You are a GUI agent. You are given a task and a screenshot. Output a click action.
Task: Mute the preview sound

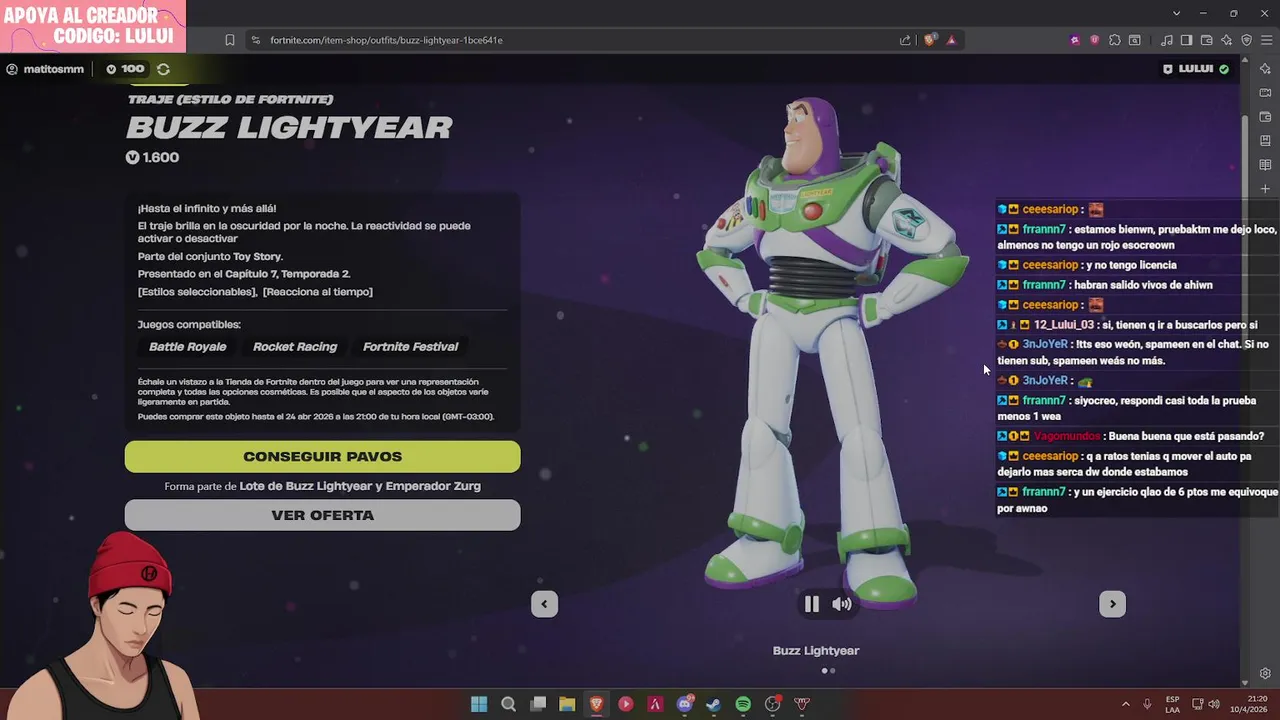tap(842, 604)
